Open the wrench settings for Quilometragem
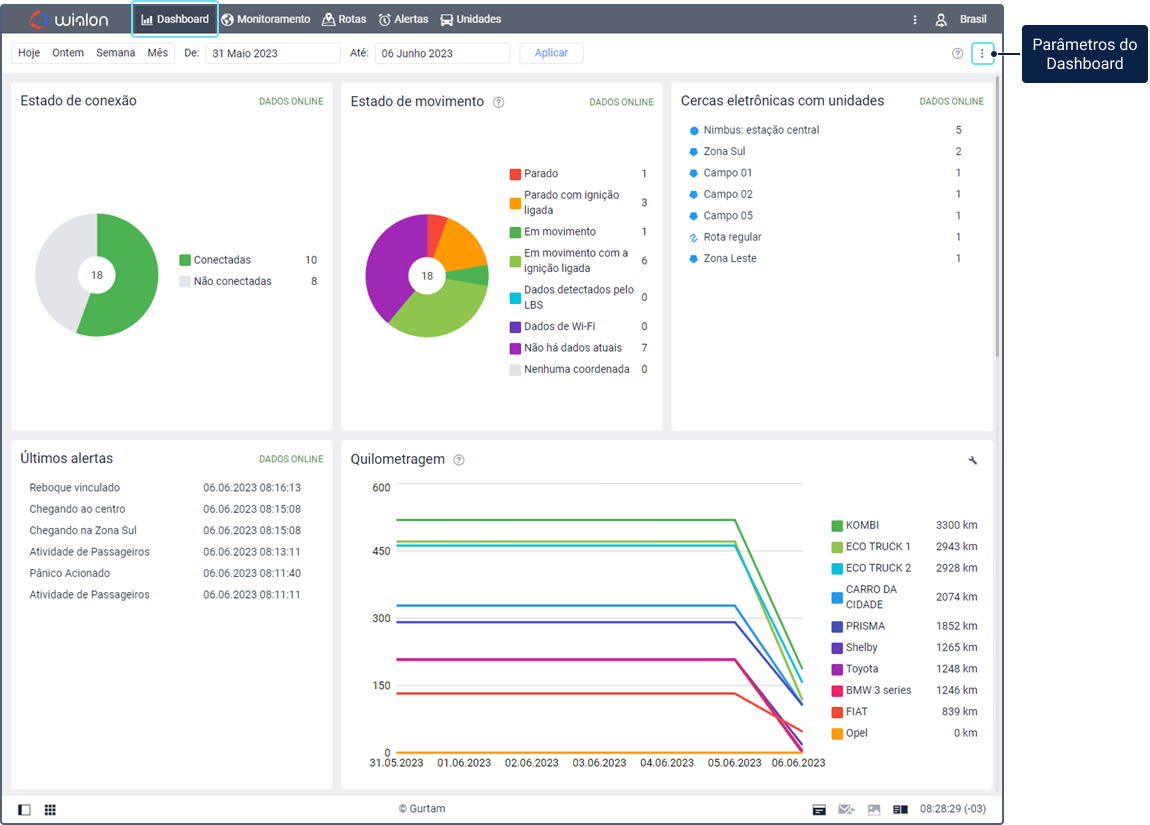This screenshot has height=825, width=1150. click(x=973, y=460)
